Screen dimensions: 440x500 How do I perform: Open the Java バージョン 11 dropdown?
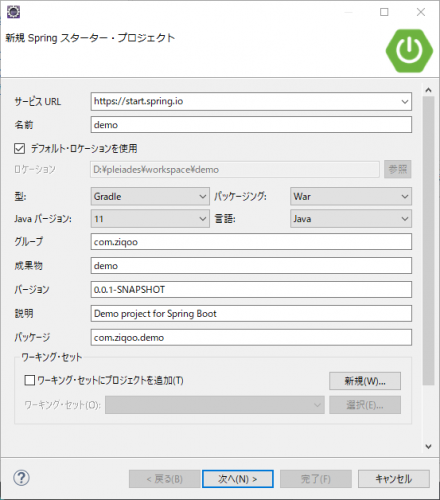click(x=150, y=219)
